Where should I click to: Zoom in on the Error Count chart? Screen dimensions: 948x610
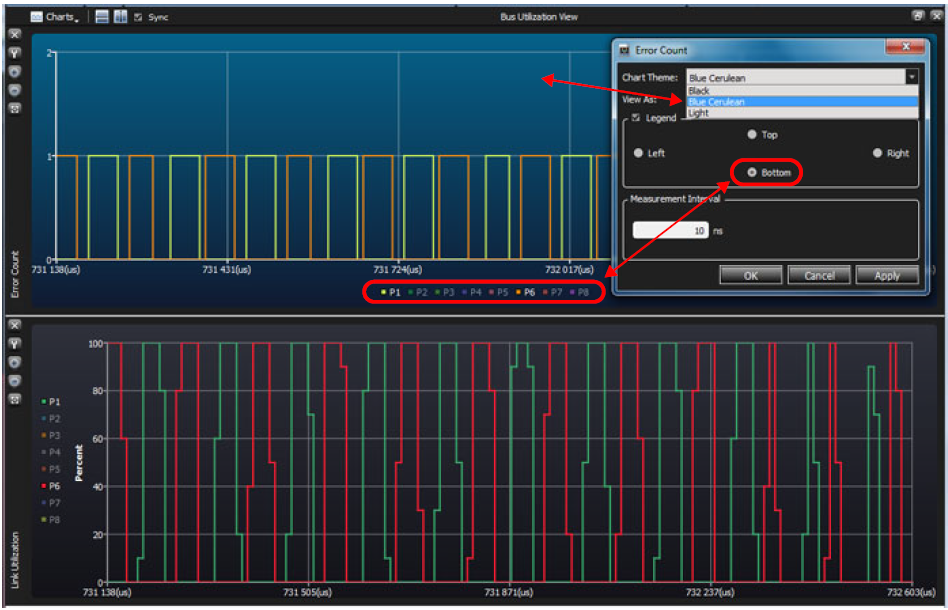pos(15,72)
